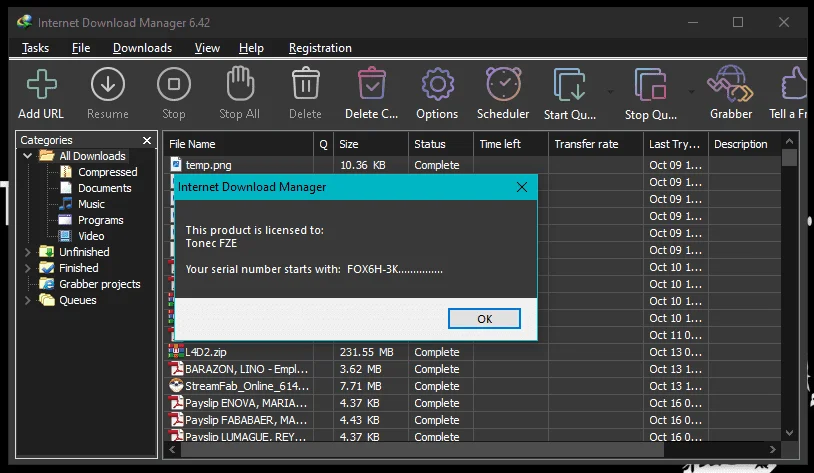This screenshot has width=814, height=473.
Task: Open the Scheduler clock icon
Action: tap(503, 84)
